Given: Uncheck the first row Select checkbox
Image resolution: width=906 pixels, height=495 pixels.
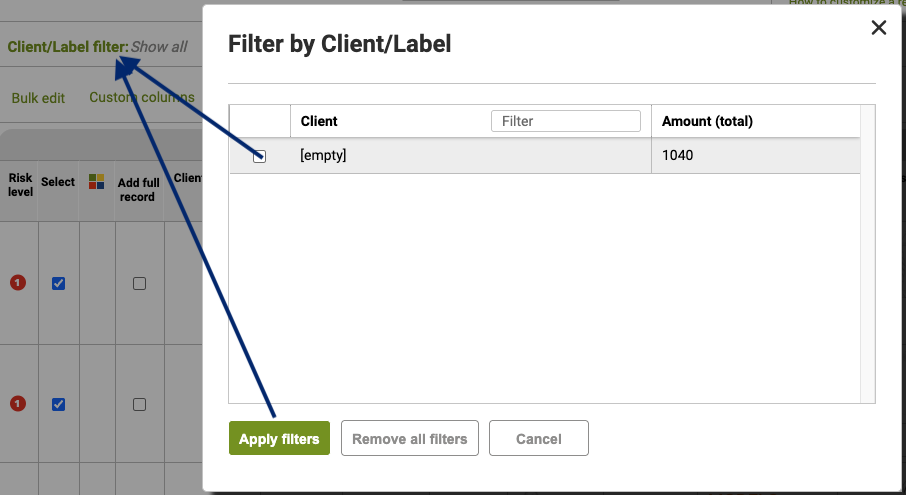Looking at the screenshot, I should [x=58, y=283].
